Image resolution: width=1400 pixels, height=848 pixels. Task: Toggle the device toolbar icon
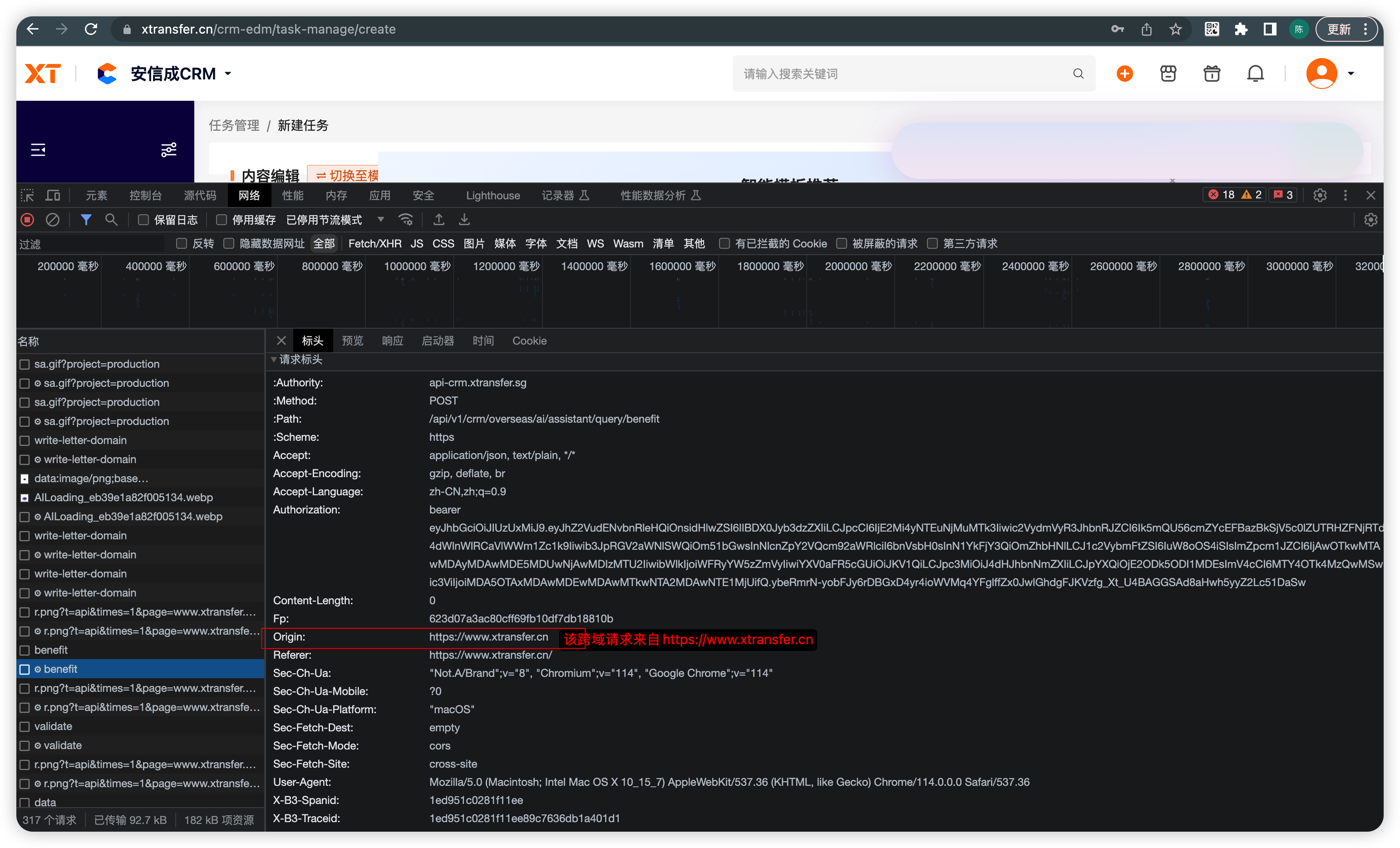point(53,195)
